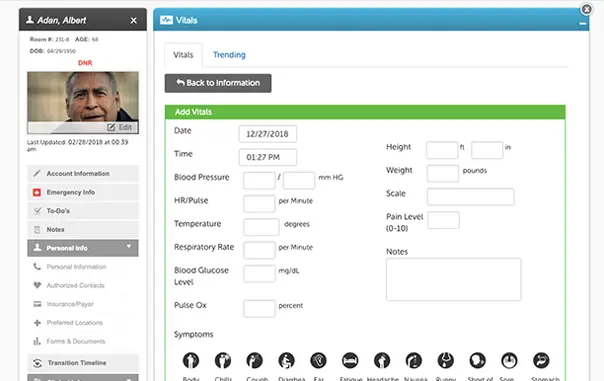Click the red DNR label
Viewport: 604px width, 381px height.
coord(85,63)
